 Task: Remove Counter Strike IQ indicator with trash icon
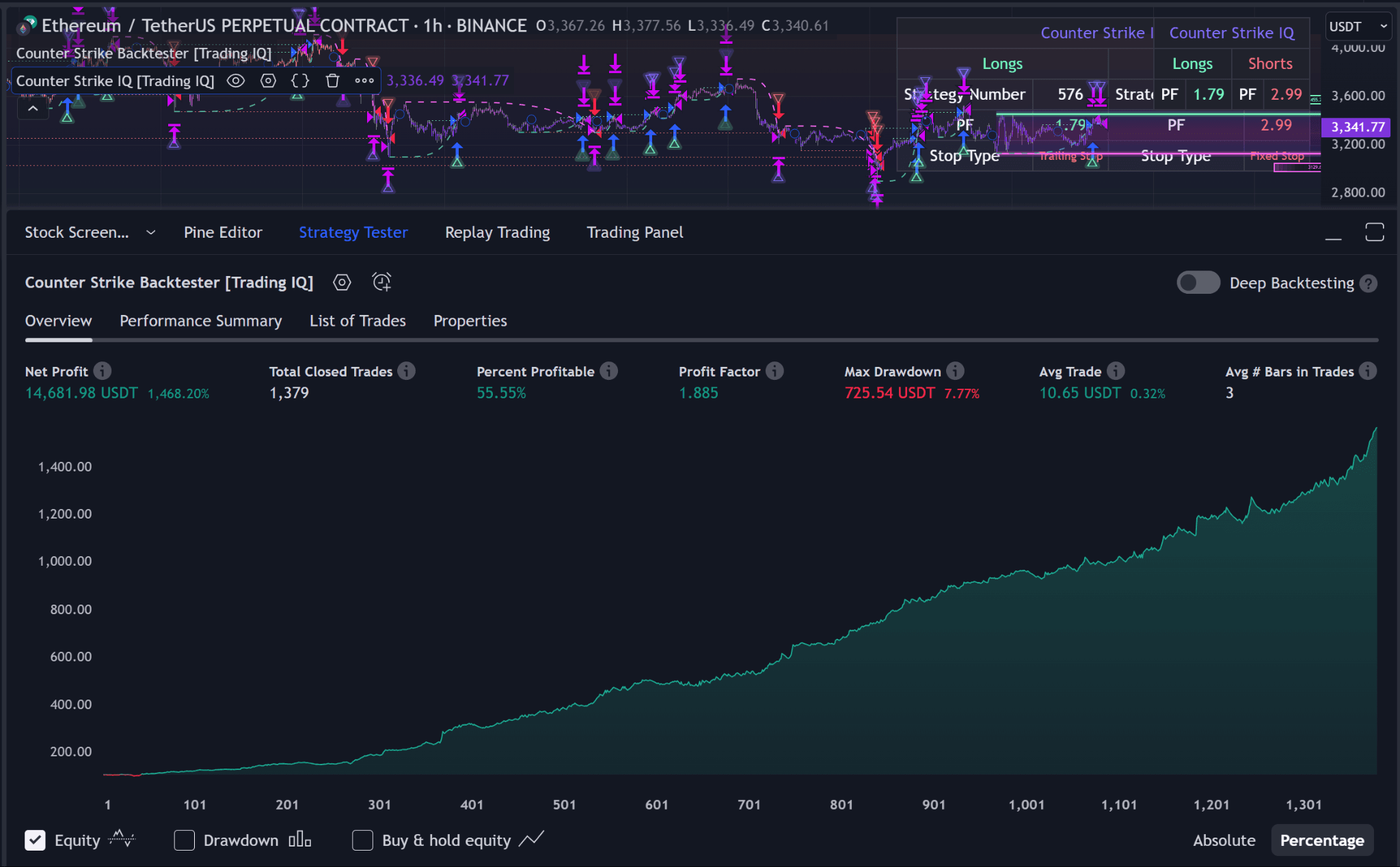pyautogui.click(x=332, y=81)
